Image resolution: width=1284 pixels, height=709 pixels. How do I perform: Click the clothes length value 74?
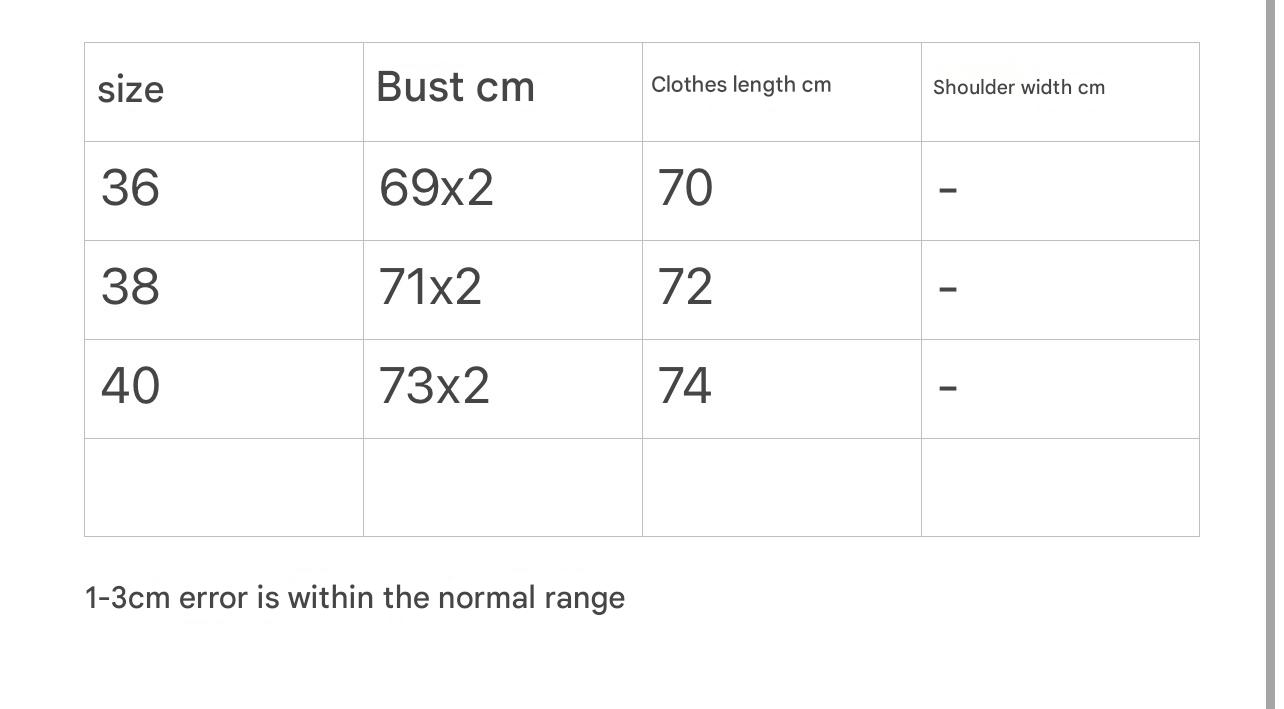(x=685, y=386)
